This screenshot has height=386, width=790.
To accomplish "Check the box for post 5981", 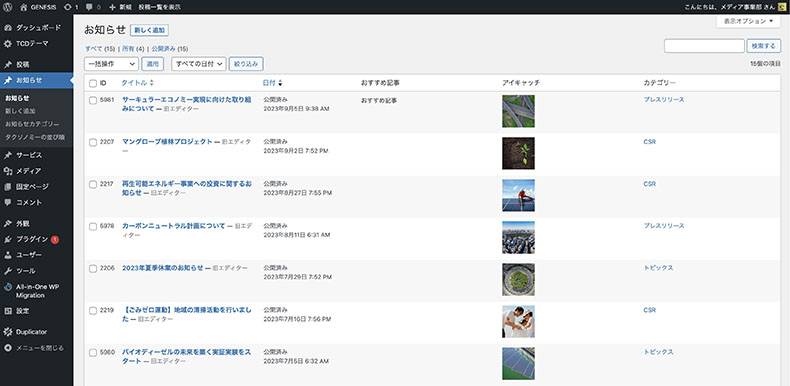I will pyautogui.click(x=93, y=100).
